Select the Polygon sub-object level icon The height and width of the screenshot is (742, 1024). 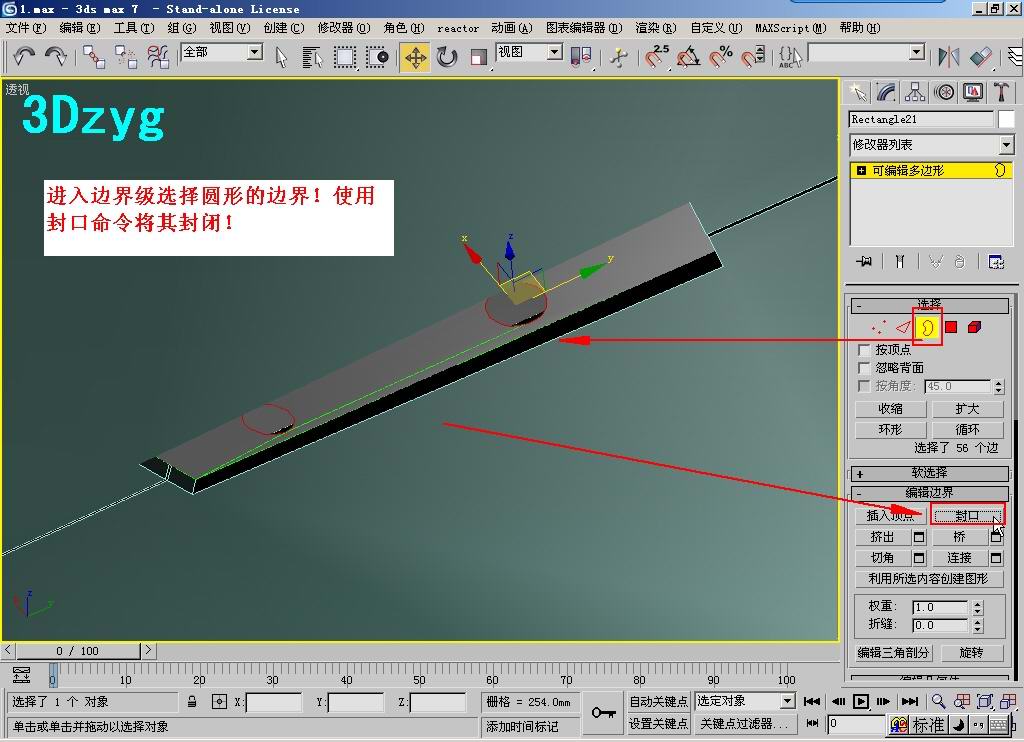click(951, 327)
